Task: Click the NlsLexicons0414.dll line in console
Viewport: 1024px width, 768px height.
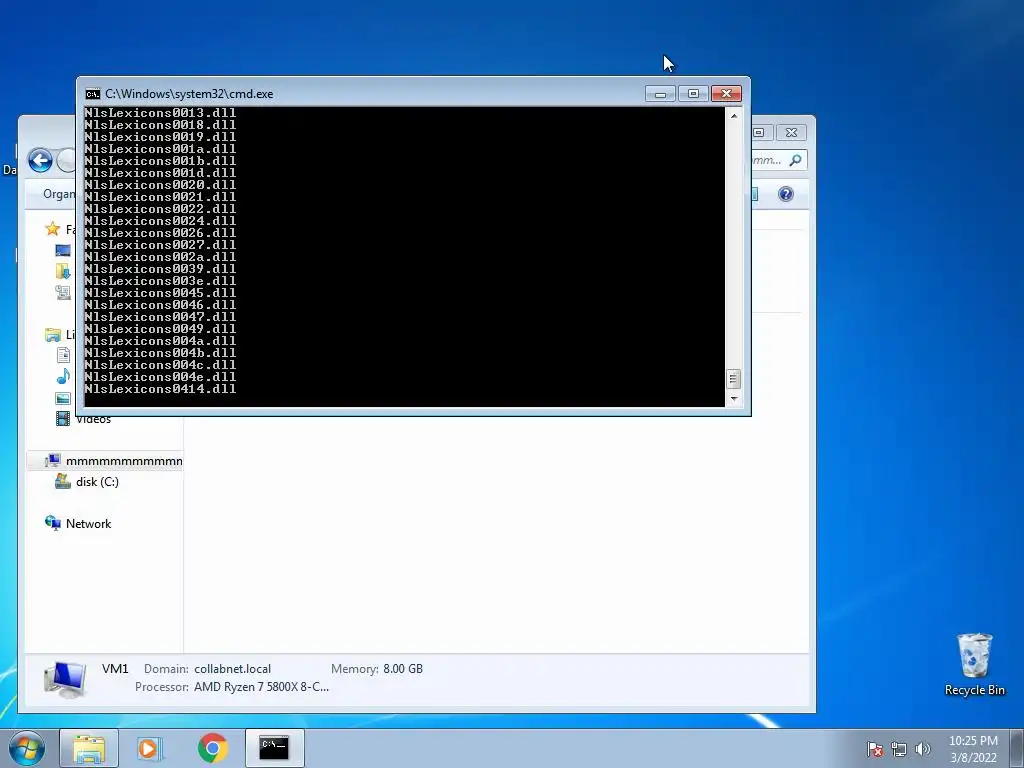Action: pos(160,389)
